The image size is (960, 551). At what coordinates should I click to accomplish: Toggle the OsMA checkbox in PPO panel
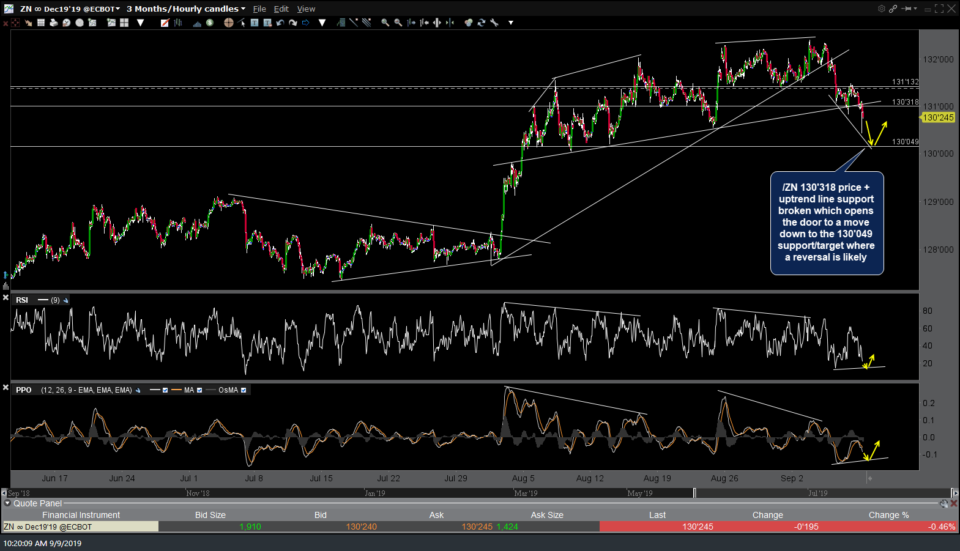[x=243, y=389]
